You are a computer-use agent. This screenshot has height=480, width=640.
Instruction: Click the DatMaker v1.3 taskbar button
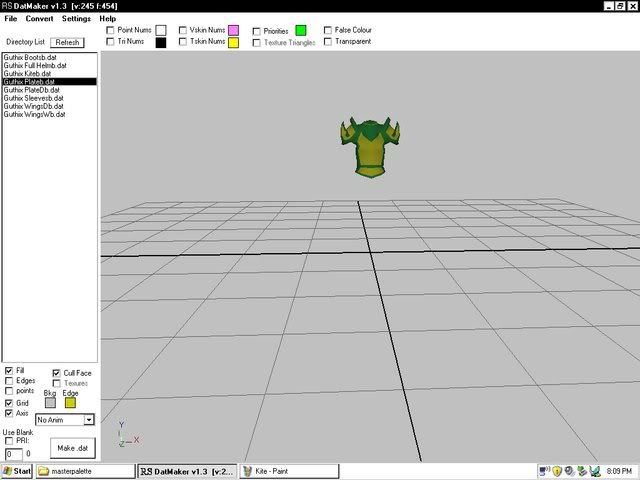(187, 471)
